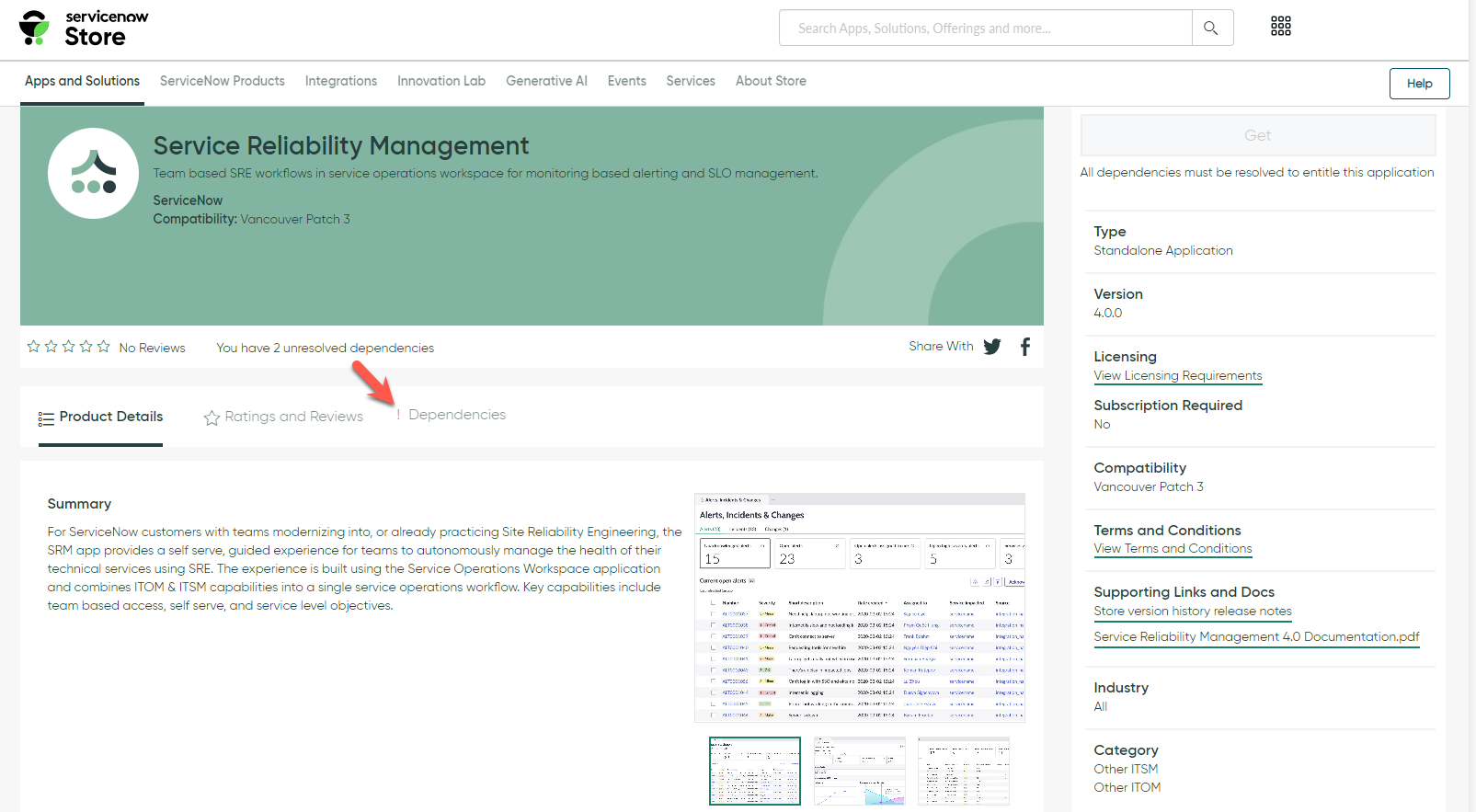Select the second screenshot thumbnail
Image resolution: width=1476 pixels, height=812 pixels.
(x=860, y=771)
